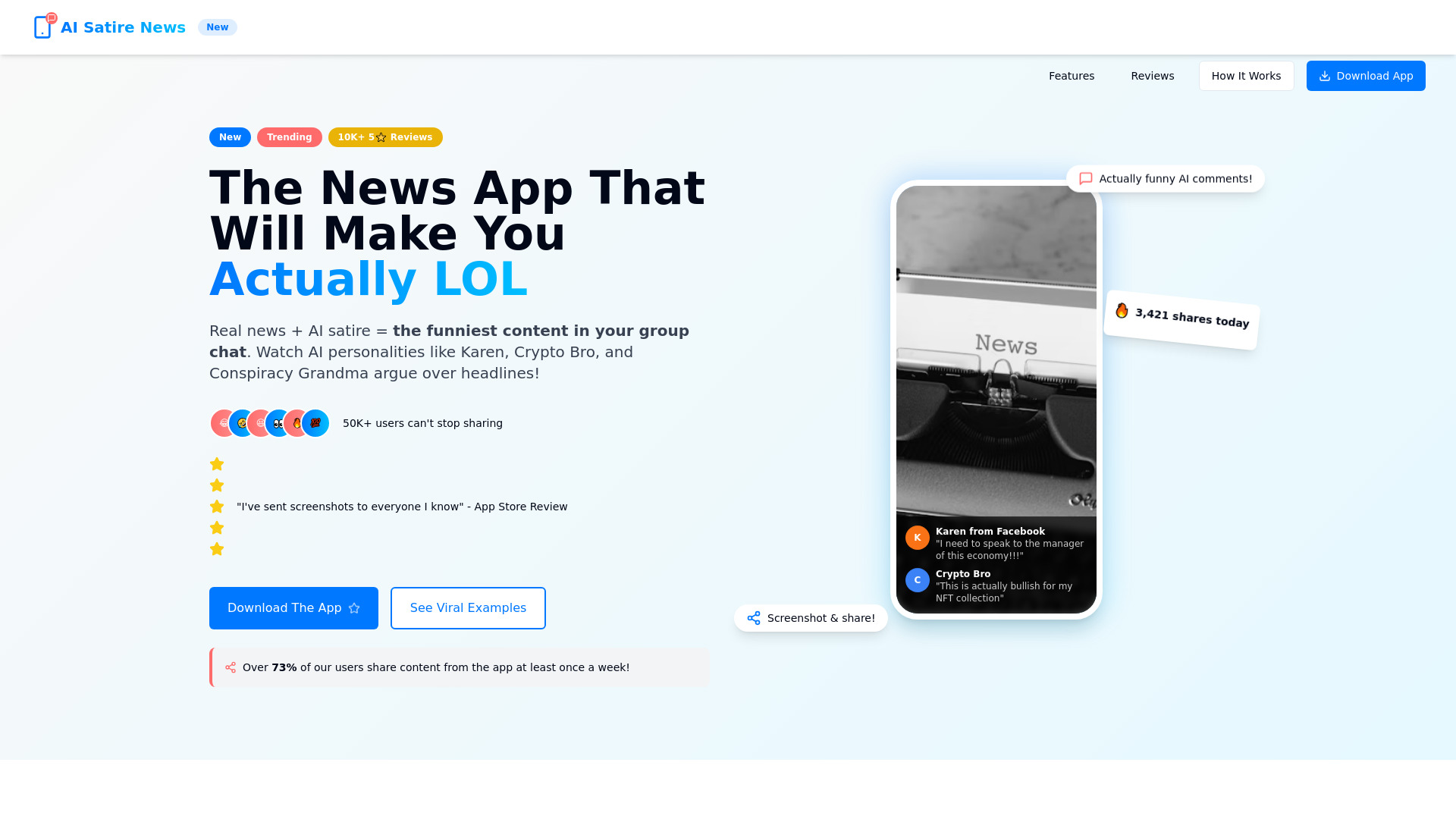
Task: Click the See Viral Examples button
Action: (x=467, y=608)
